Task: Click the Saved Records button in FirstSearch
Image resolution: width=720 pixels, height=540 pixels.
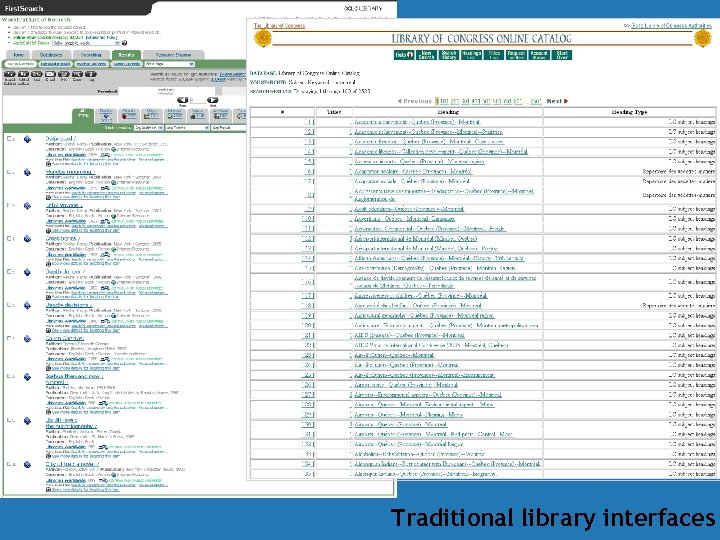Action: (x=127, y=64)
